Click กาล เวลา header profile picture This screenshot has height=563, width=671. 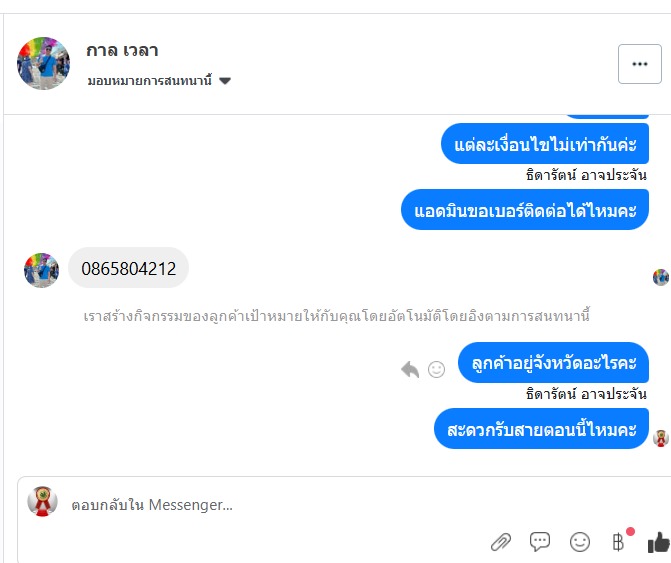pos(44,64)
